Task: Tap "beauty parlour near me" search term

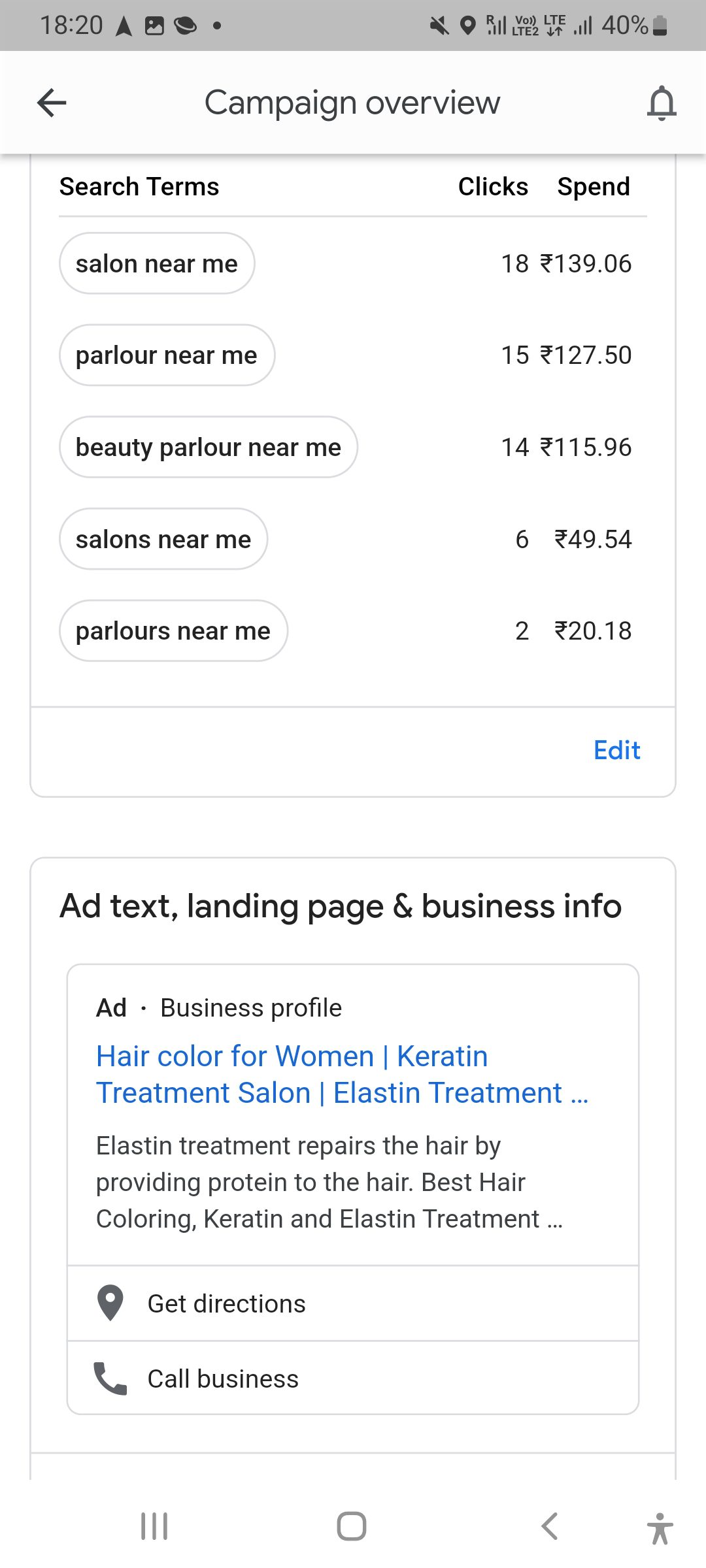Action: tap(208, 448)
